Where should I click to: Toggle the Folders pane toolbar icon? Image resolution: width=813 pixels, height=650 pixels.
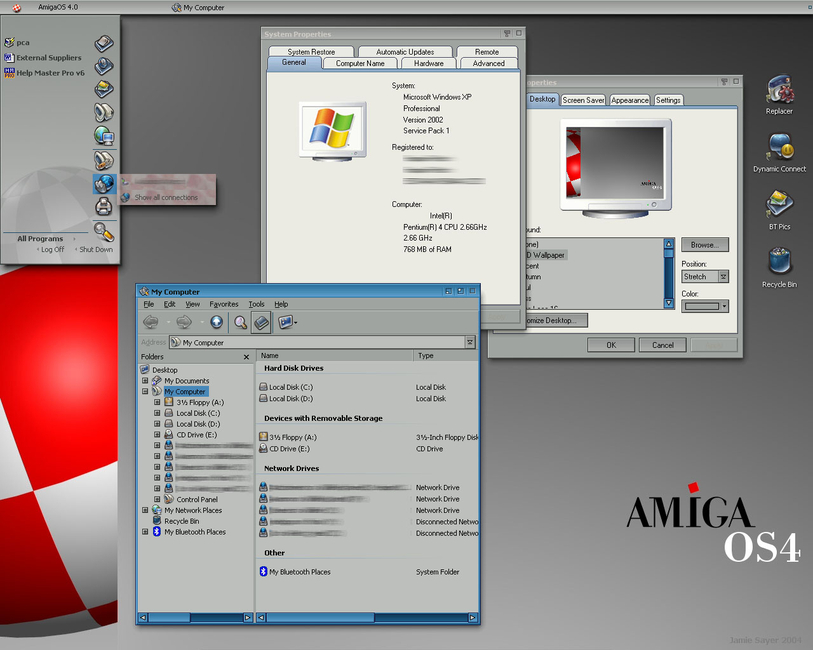(261, 322)
